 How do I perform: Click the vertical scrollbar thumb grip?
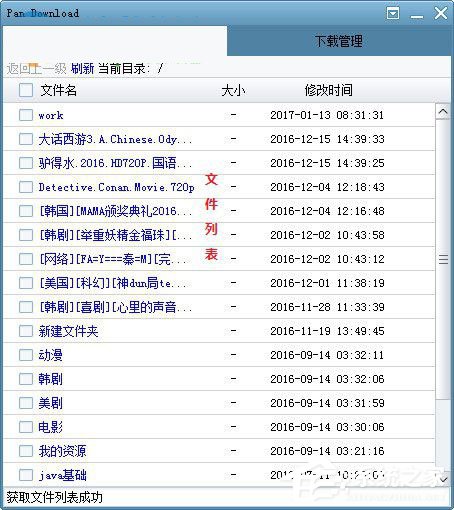pyautogui.click(x=443, y=259)
